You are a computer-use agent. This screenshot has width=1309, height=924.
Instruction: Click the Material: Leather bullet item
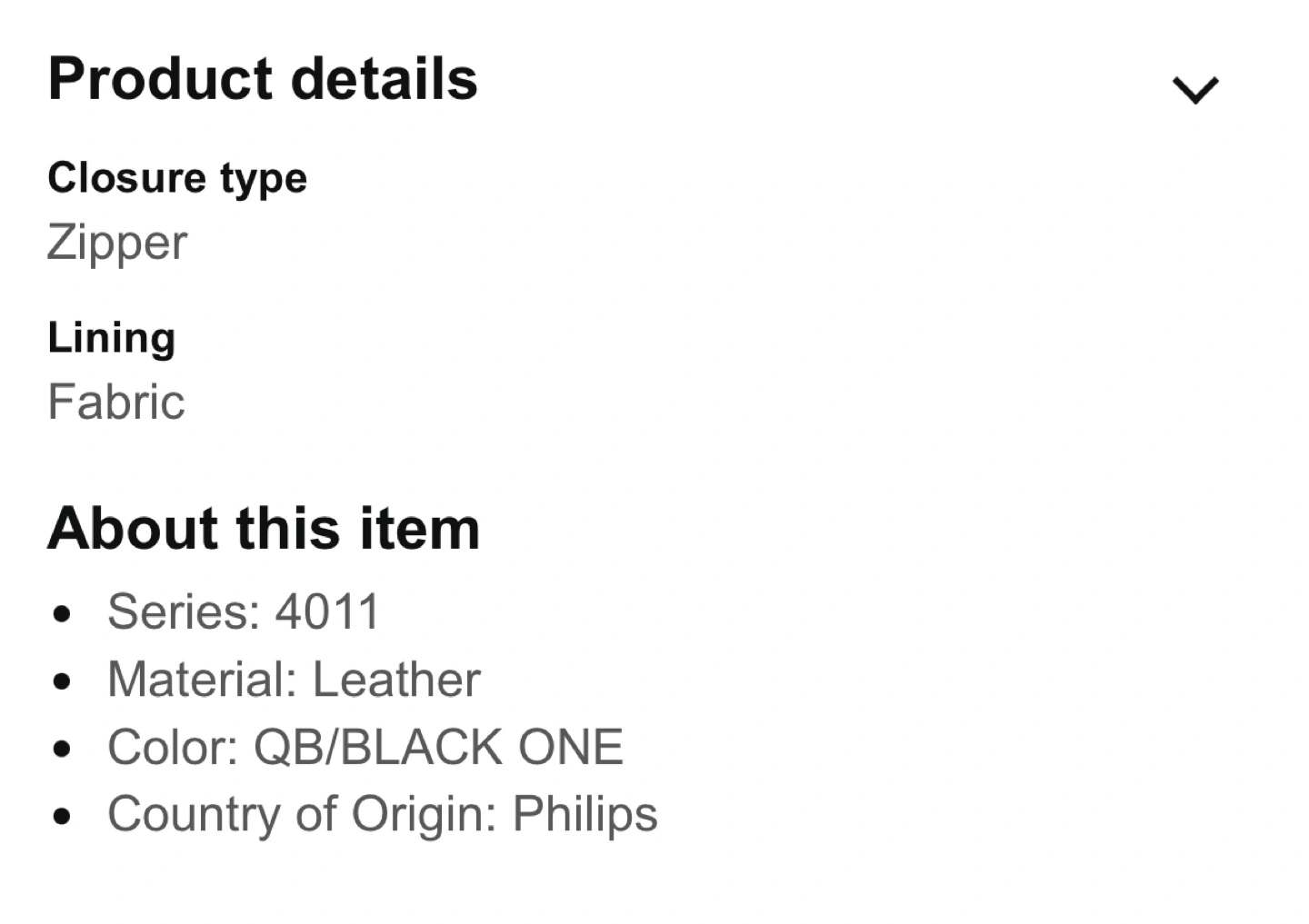(x=293, y=680)
